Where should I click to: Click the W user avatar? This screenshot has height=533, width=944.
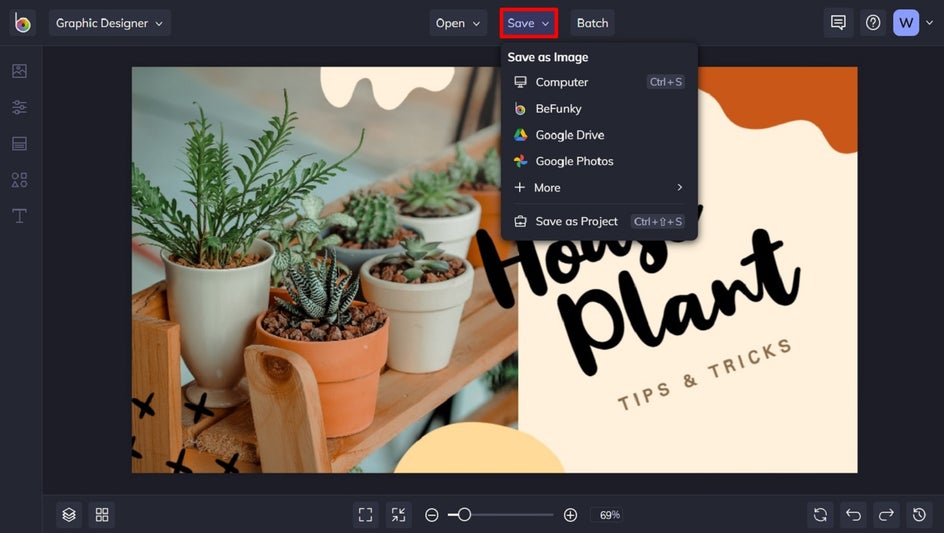pos(906,23)
